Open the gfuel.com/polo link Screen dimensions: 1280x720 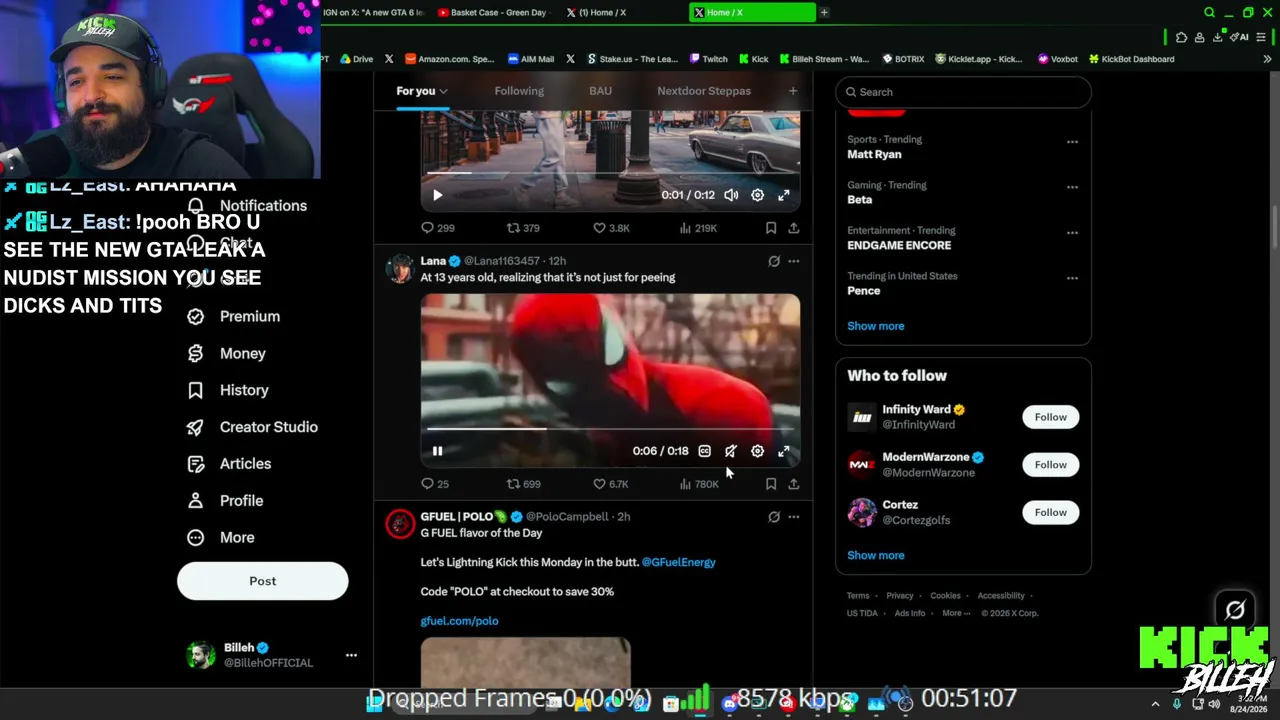[459, 621]
